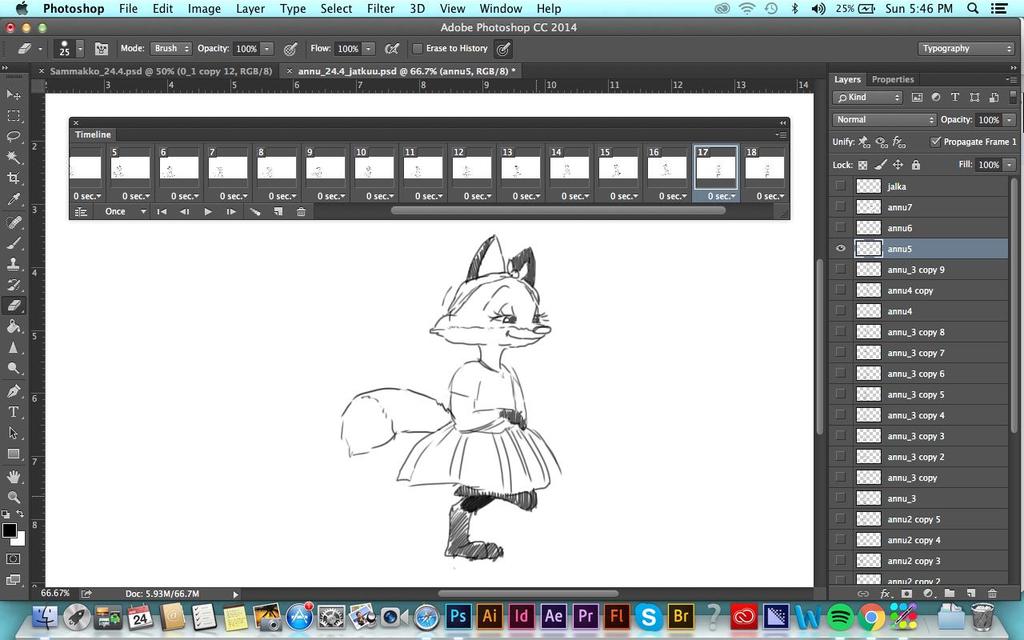
Task: Show the annu4 copy layer
Action: [840, 291]
